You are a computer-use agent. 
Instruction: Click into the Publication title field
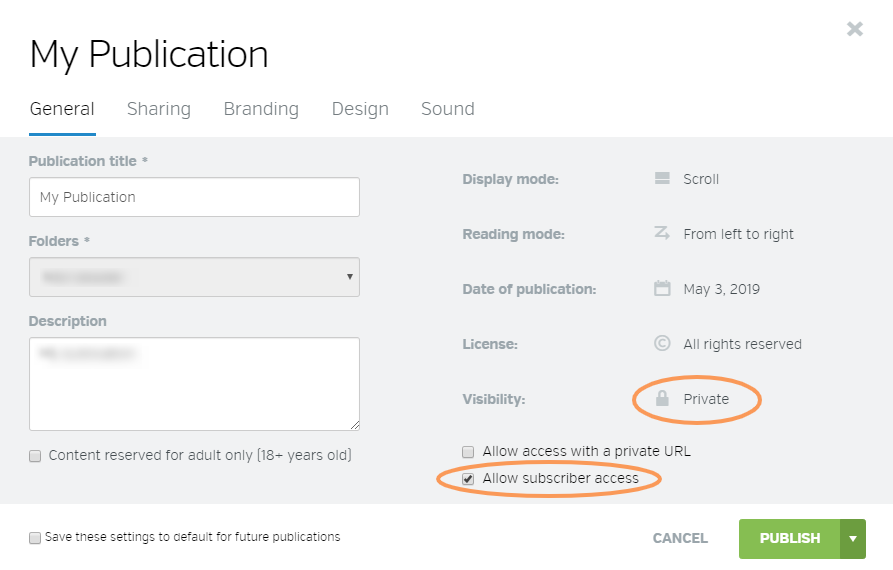[194, 198]
